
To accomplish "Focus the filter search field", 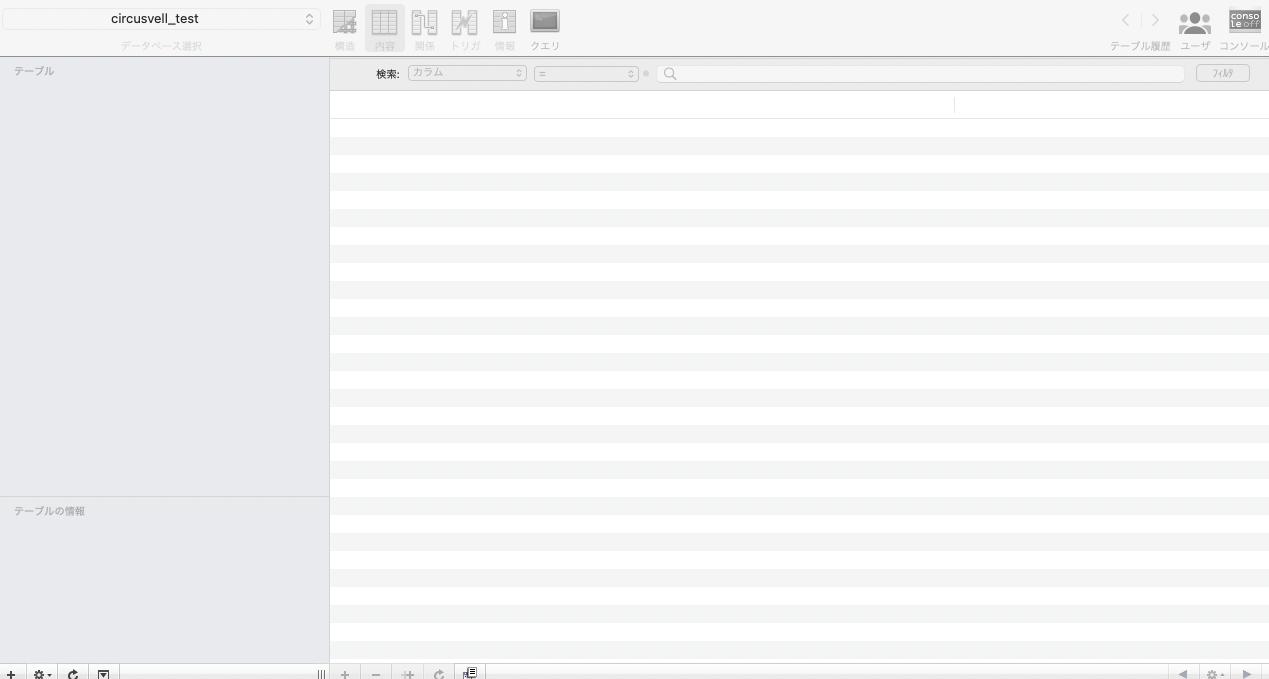I will [920, 73].
